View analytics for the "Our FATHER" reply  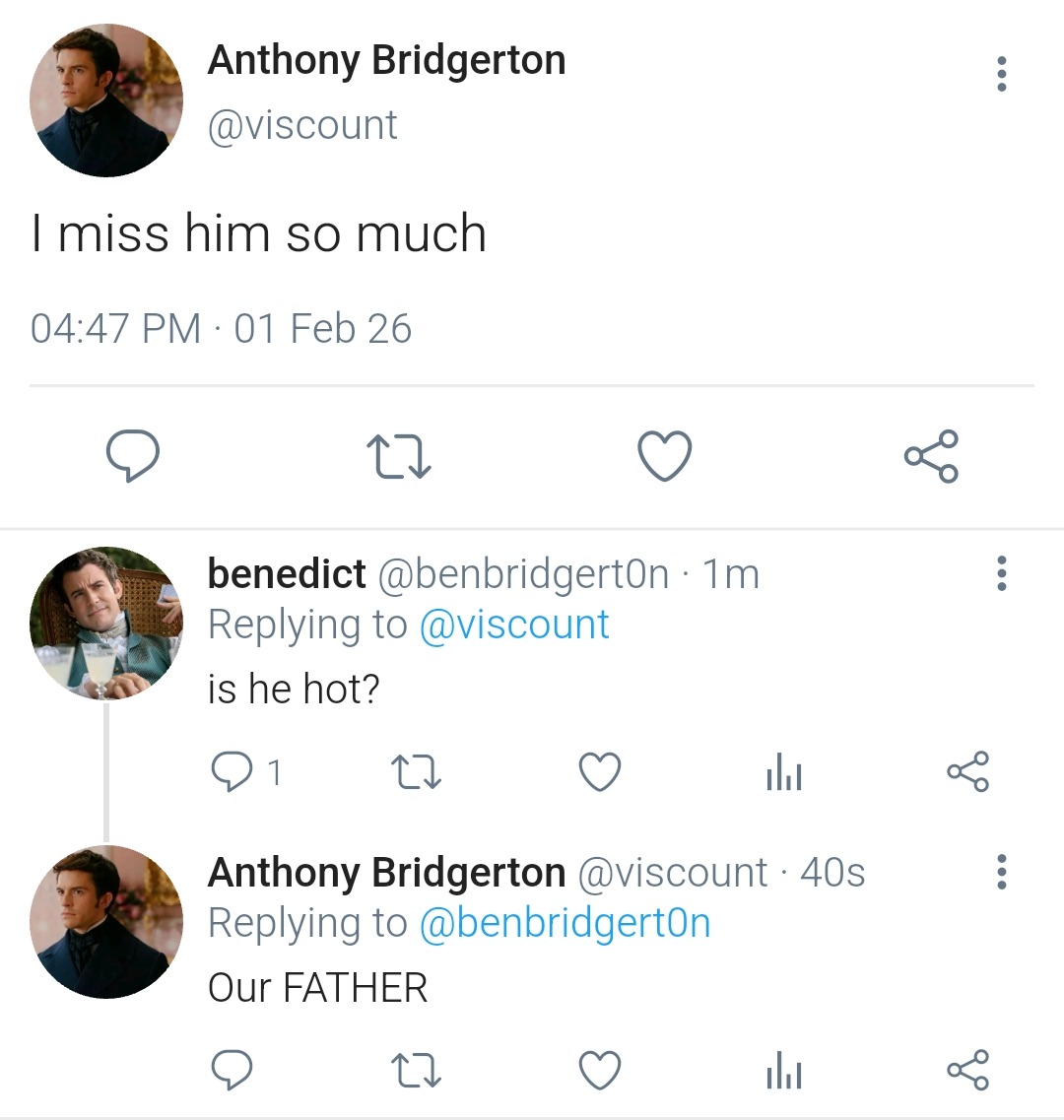[x=784, y=1072]
